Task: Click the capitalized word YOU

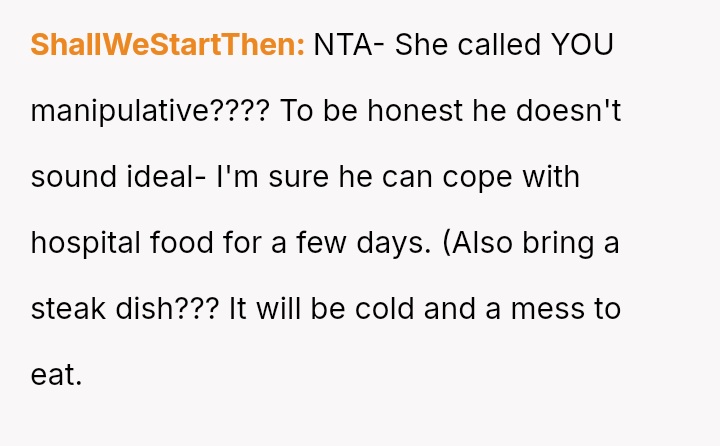Action: click(x=590, y=45)
